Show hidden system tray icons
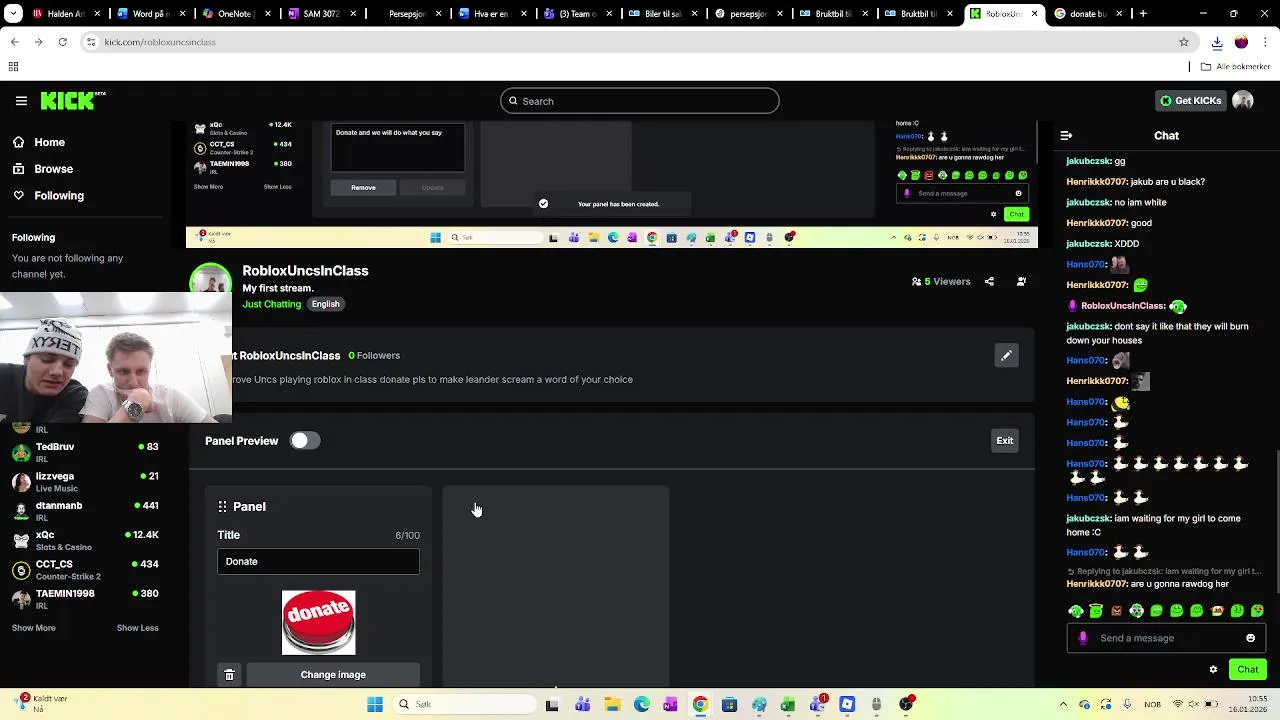Image resolution: width=1280 pixels, height=720 pixels. 1064,705
